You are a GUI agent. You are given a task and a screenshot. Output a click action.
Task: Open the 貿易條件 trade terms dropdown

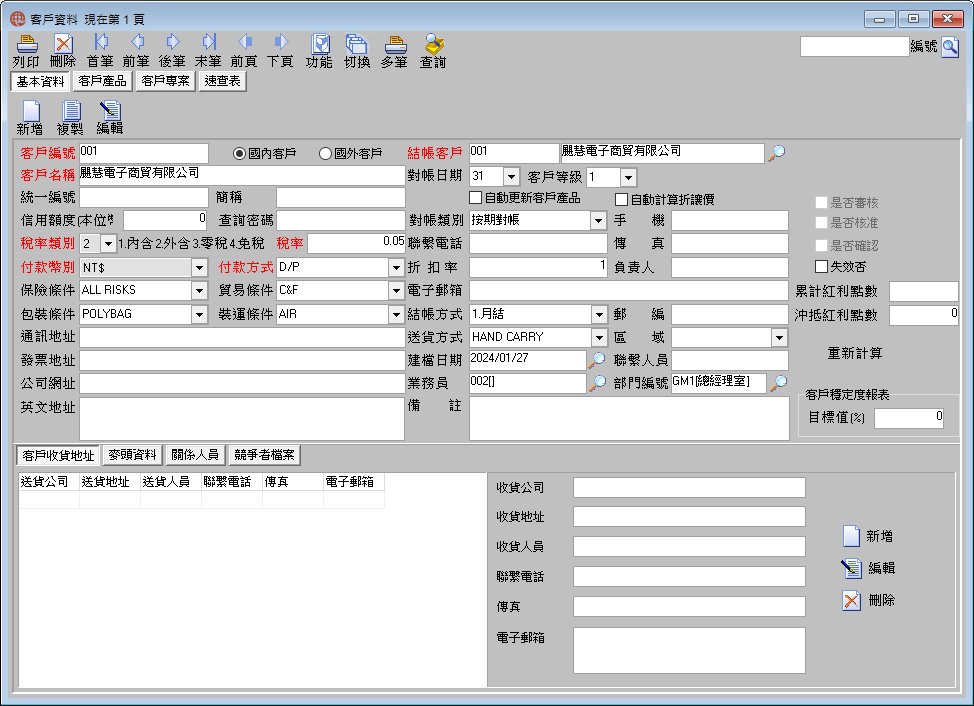coord(396,291)
